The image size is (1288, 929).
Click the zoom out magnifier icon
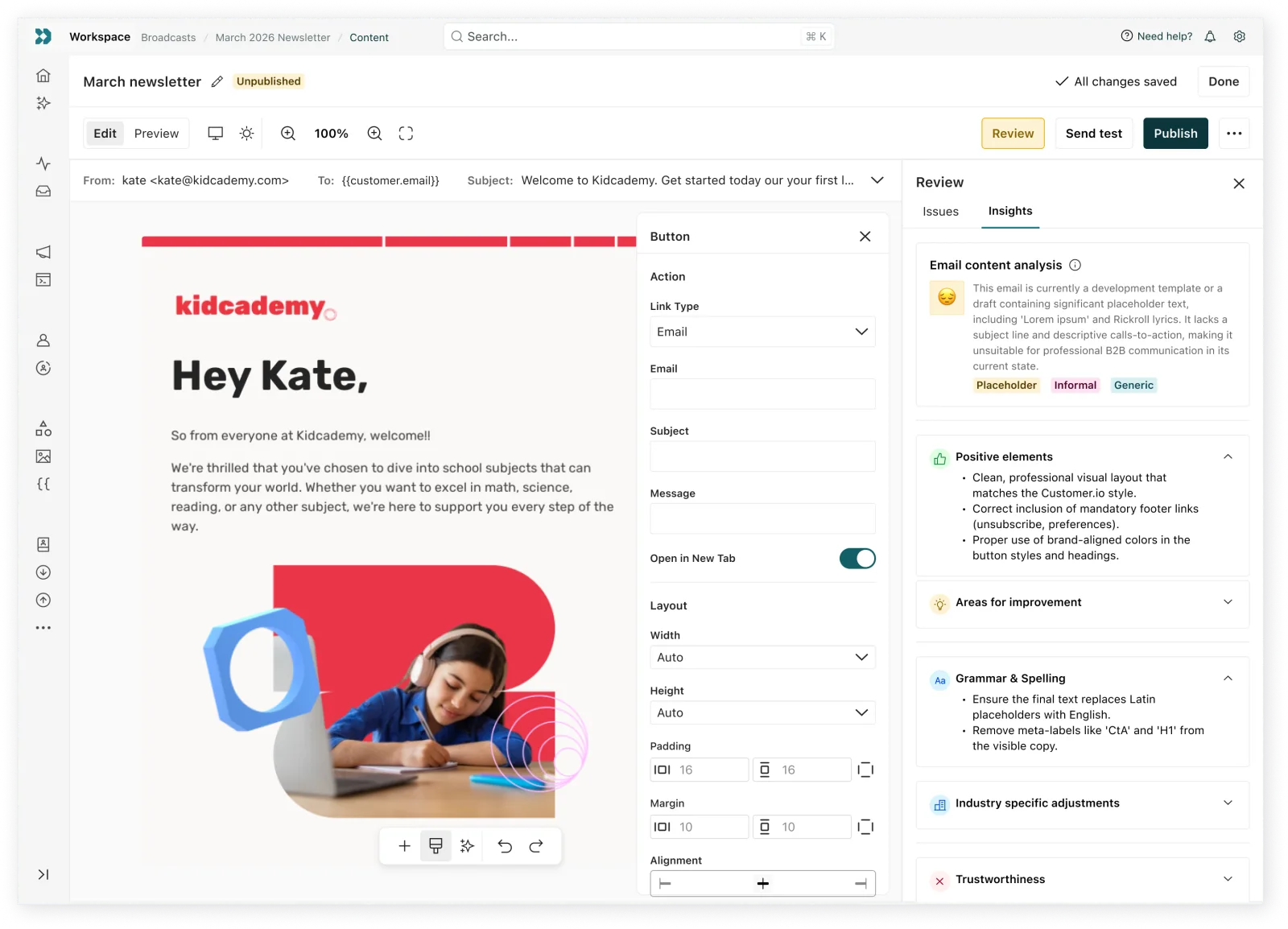288,134
